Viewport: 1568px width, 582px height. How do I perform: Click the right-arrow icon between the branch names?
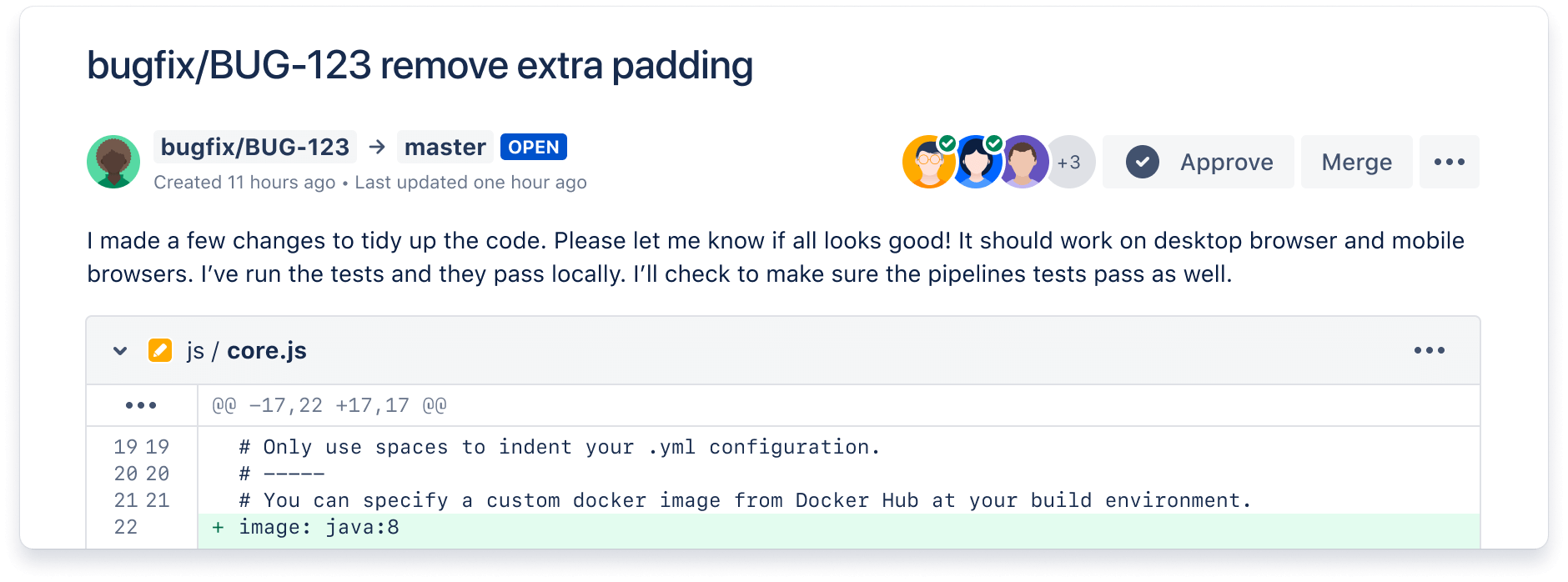pyautogui.click(x=377, y=147)
